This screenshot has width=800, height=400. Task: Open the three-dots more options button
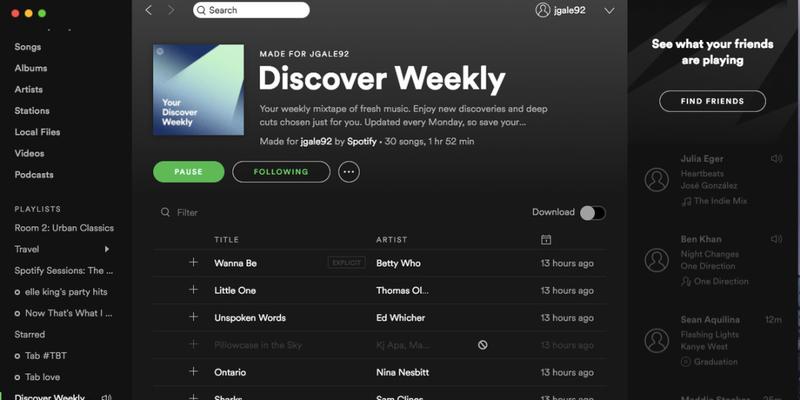coord(349,172)
